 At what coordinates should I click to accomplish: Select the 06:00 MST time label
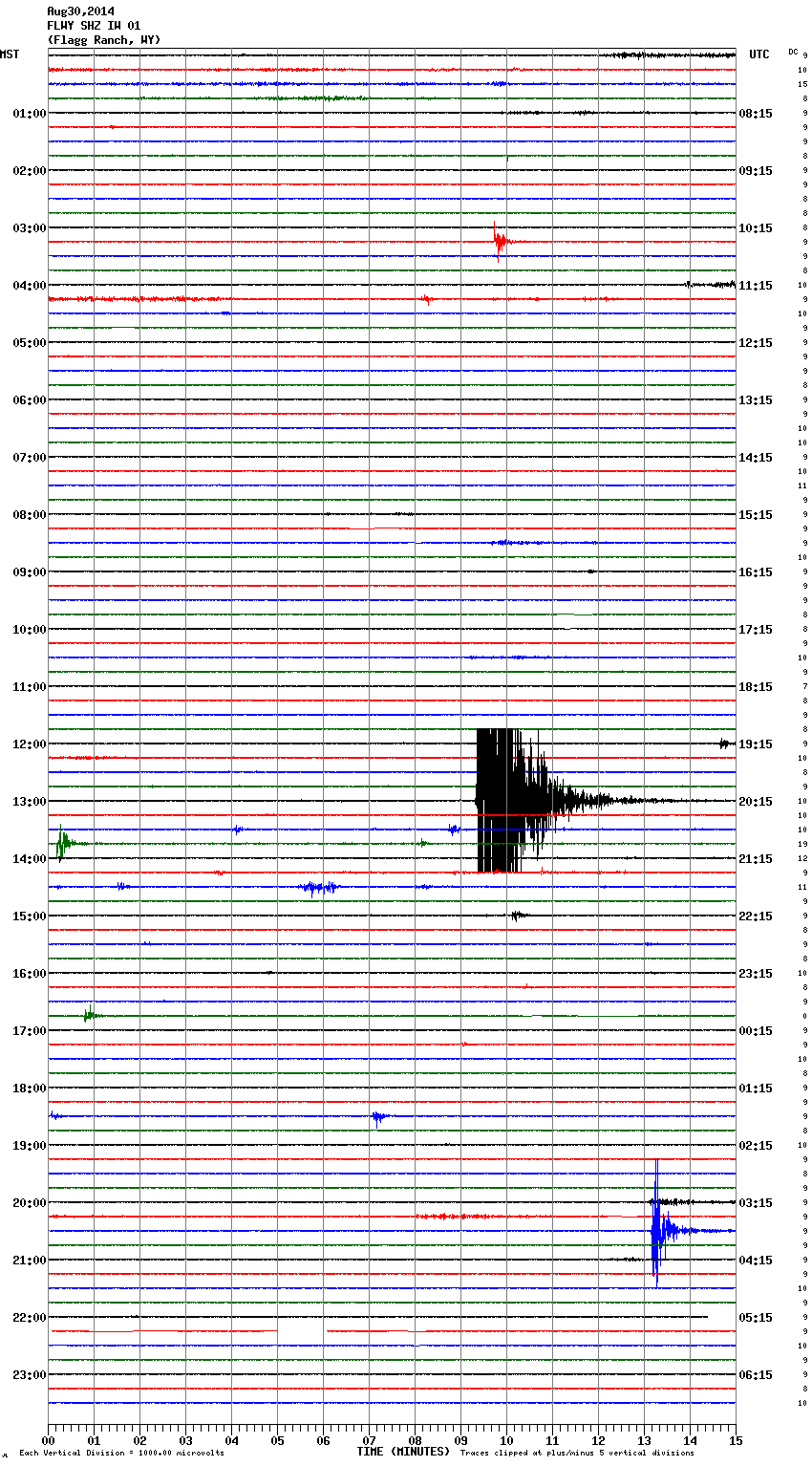[x=30, y=400]
